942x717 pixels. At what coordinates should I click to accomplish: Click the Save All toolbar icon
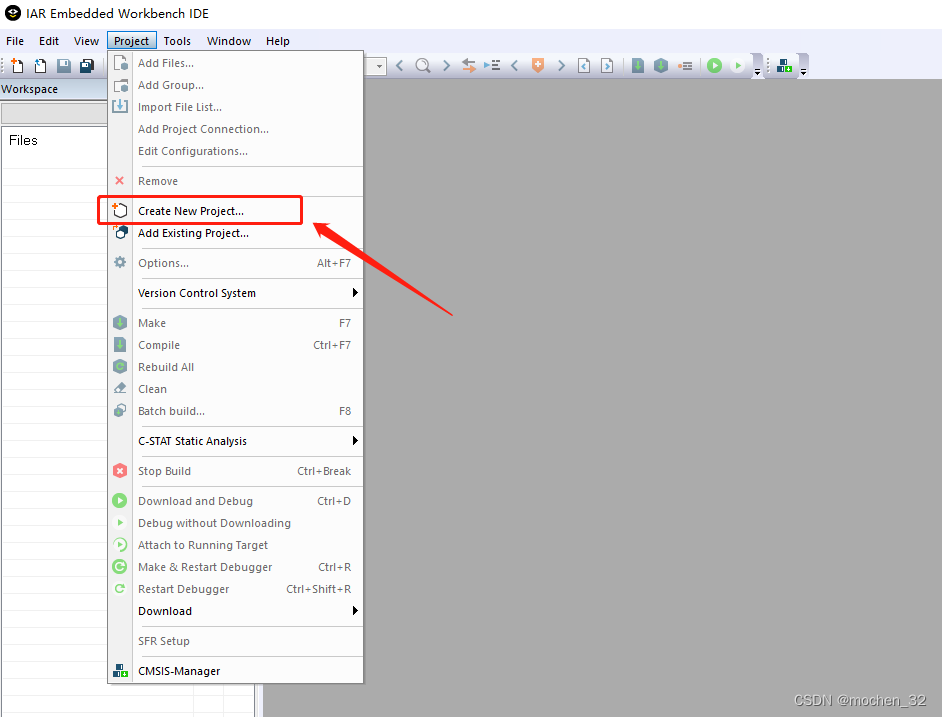click(x=87, y=66)
